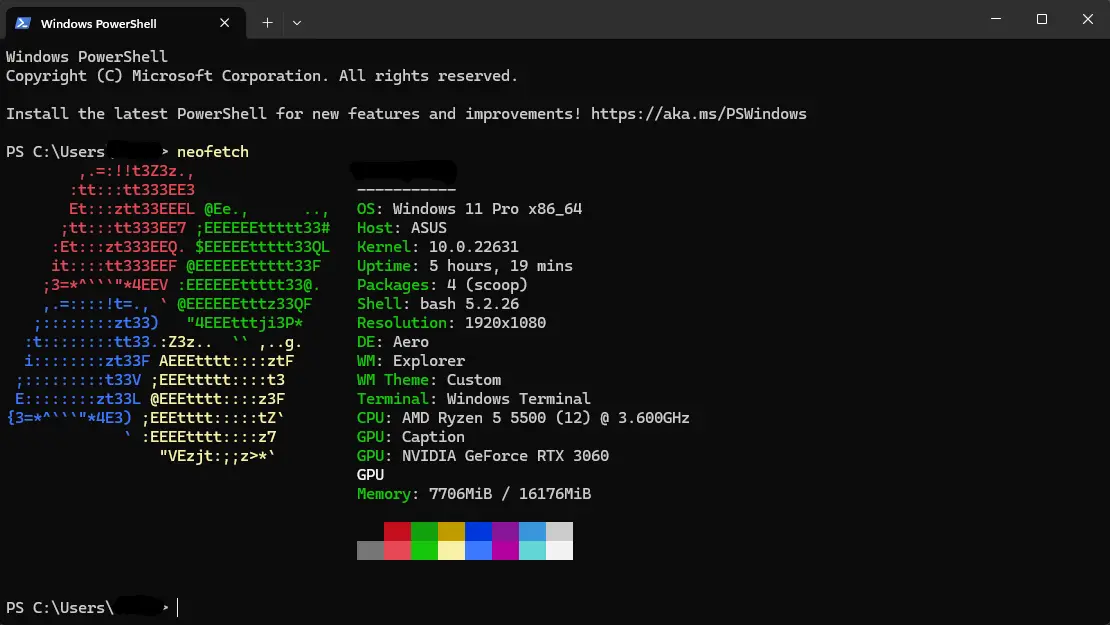This screenshot has width=1110, height=625.
Task: Click the DE: Aero line
Action: 392,343
